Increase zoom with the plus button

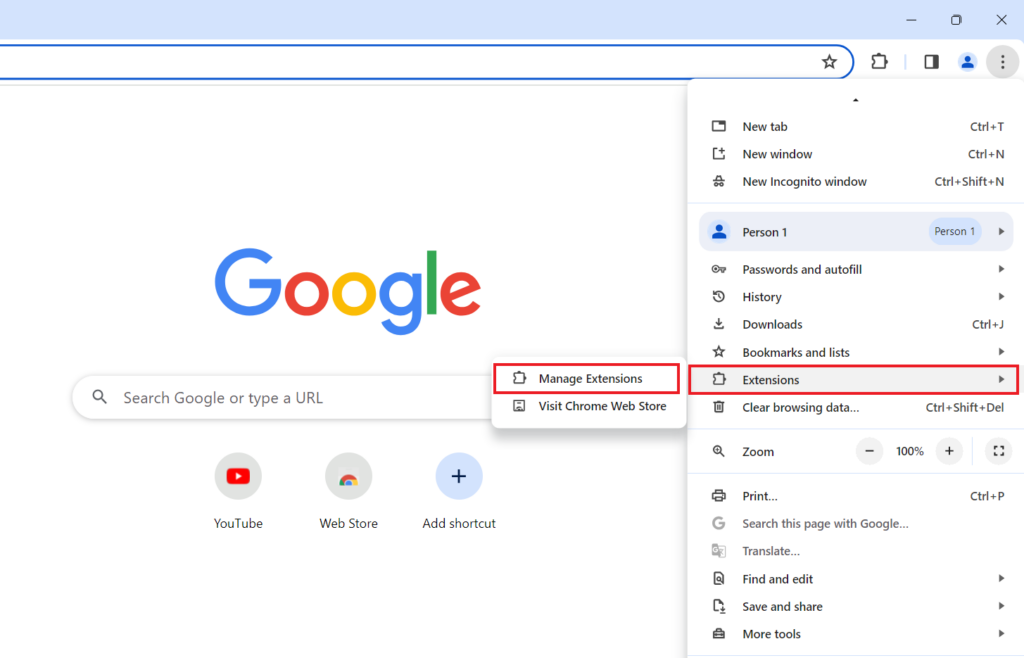(949, 451)
